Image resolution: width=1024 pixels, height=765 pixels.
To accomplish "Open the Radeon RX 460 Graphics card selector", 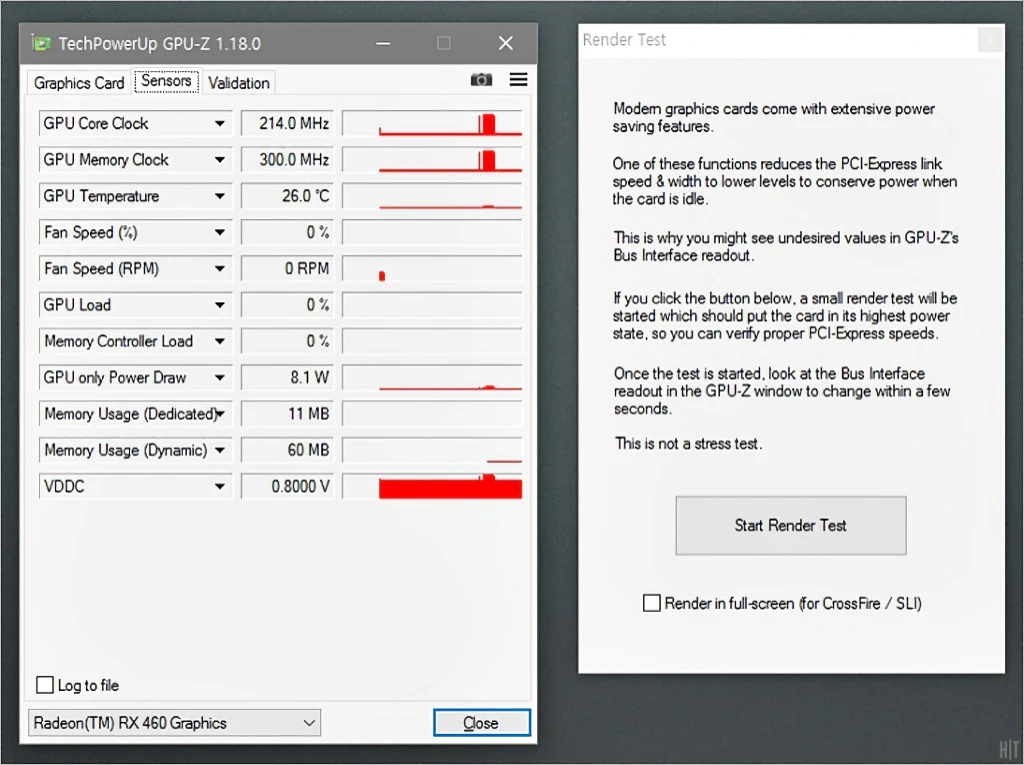I will point(174,723).
